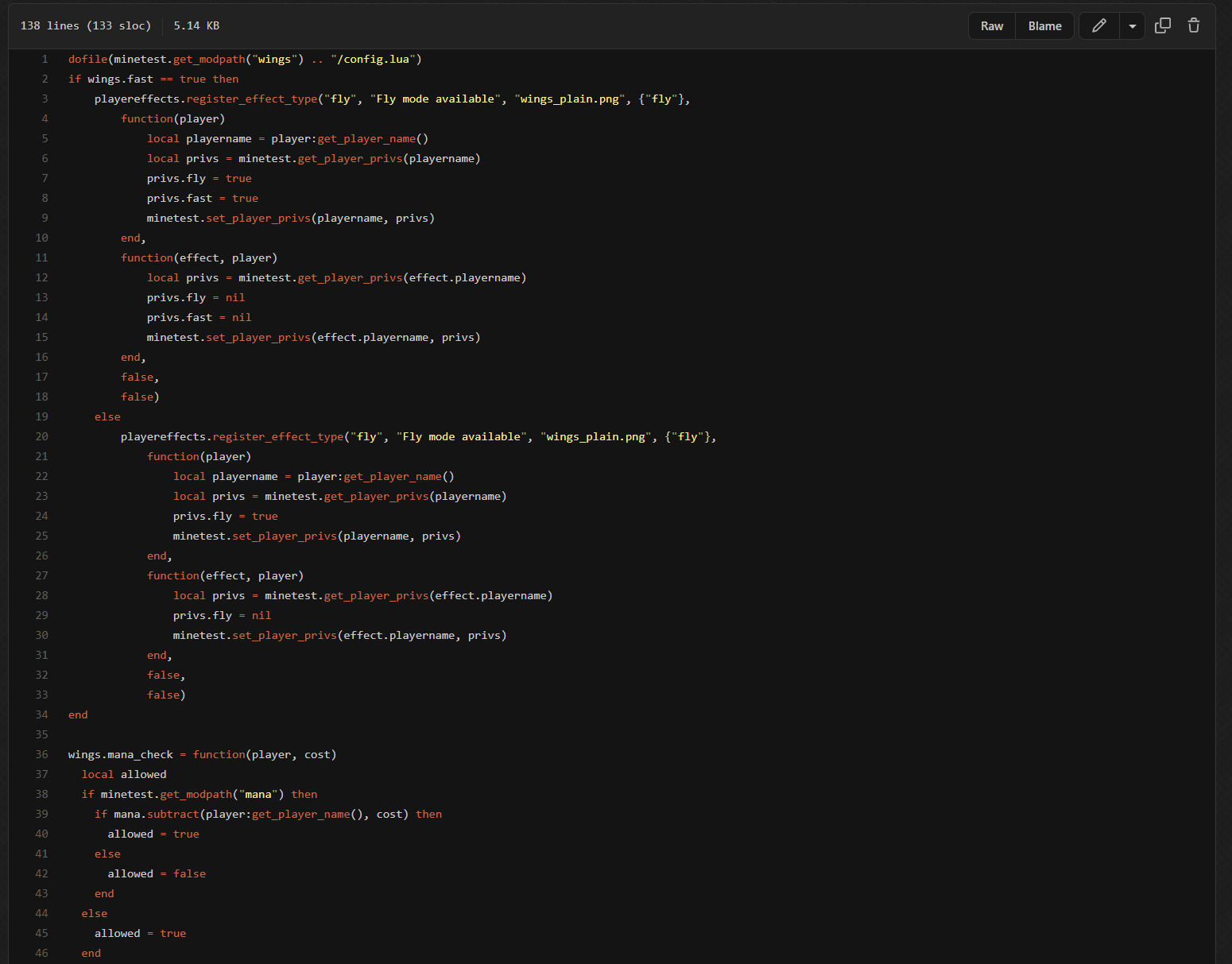Click line number 11
This screenshot has height=964, width=1232.
click(x=42, y=258)
